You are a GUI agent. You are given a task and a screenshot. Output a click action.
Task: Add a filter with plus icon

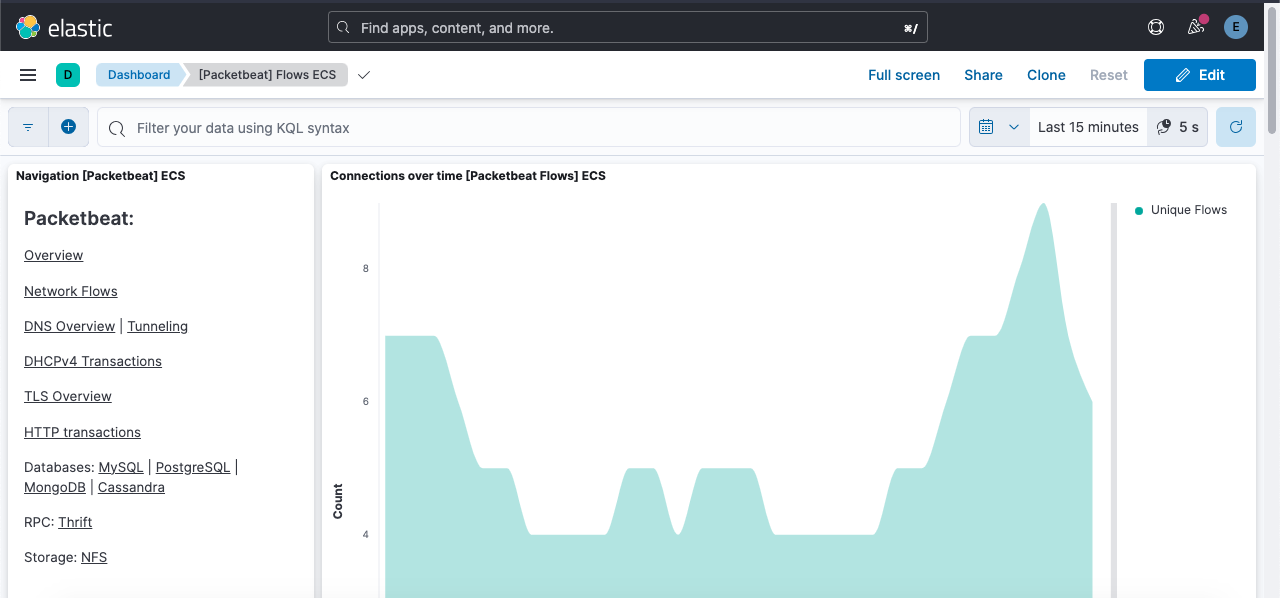pos(68,127)
